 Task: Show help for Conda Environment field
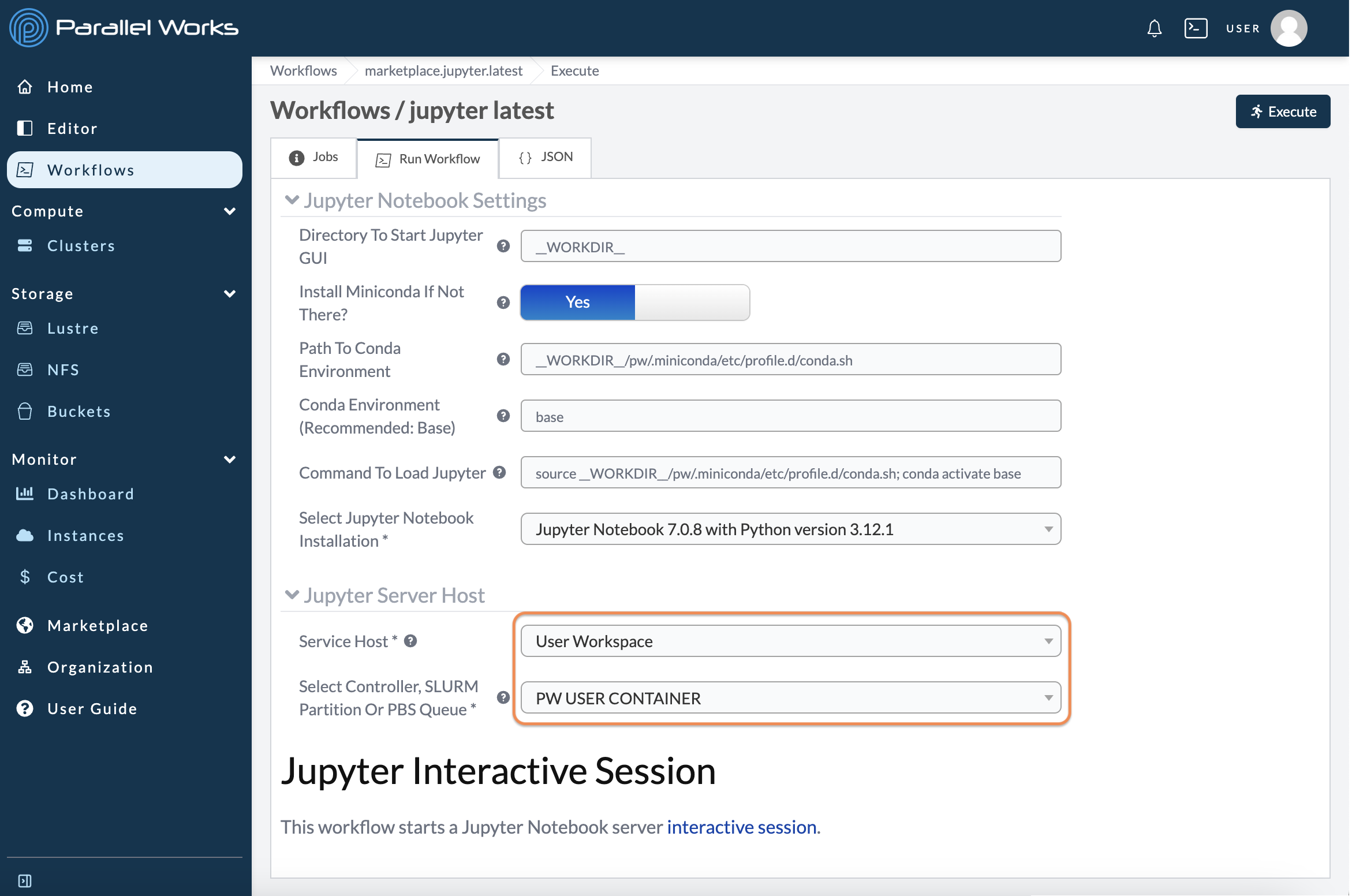click(x=503, y=416)
